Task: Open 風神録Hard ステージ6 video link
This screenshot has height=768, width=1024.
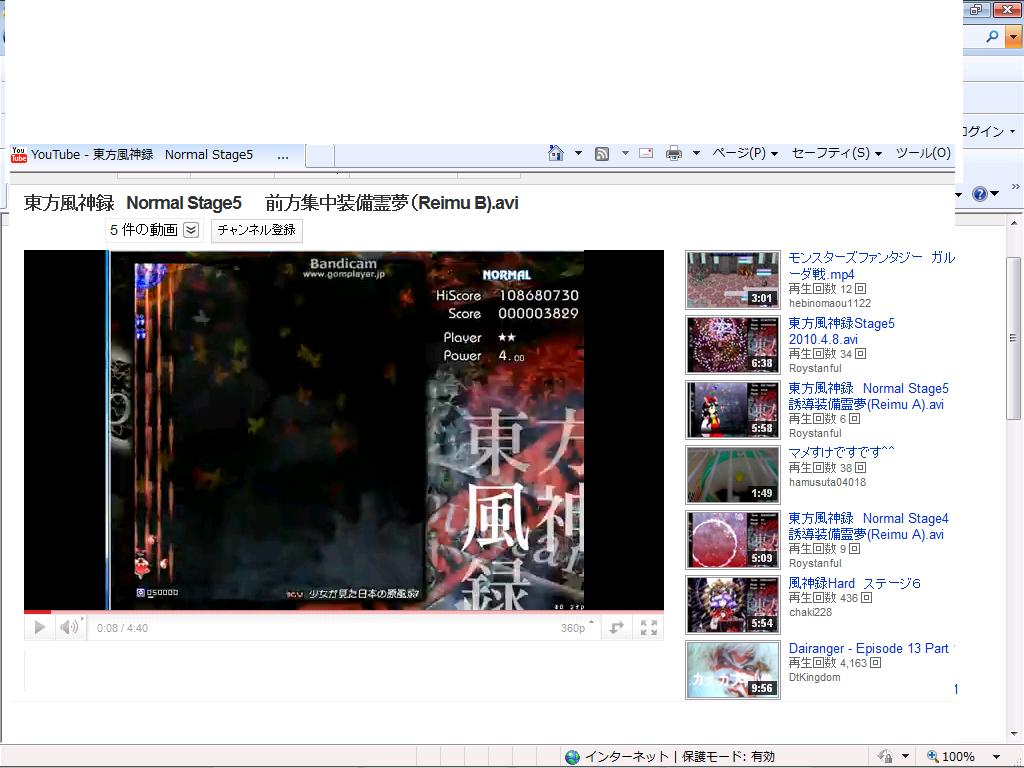Action: coord(854,583)
